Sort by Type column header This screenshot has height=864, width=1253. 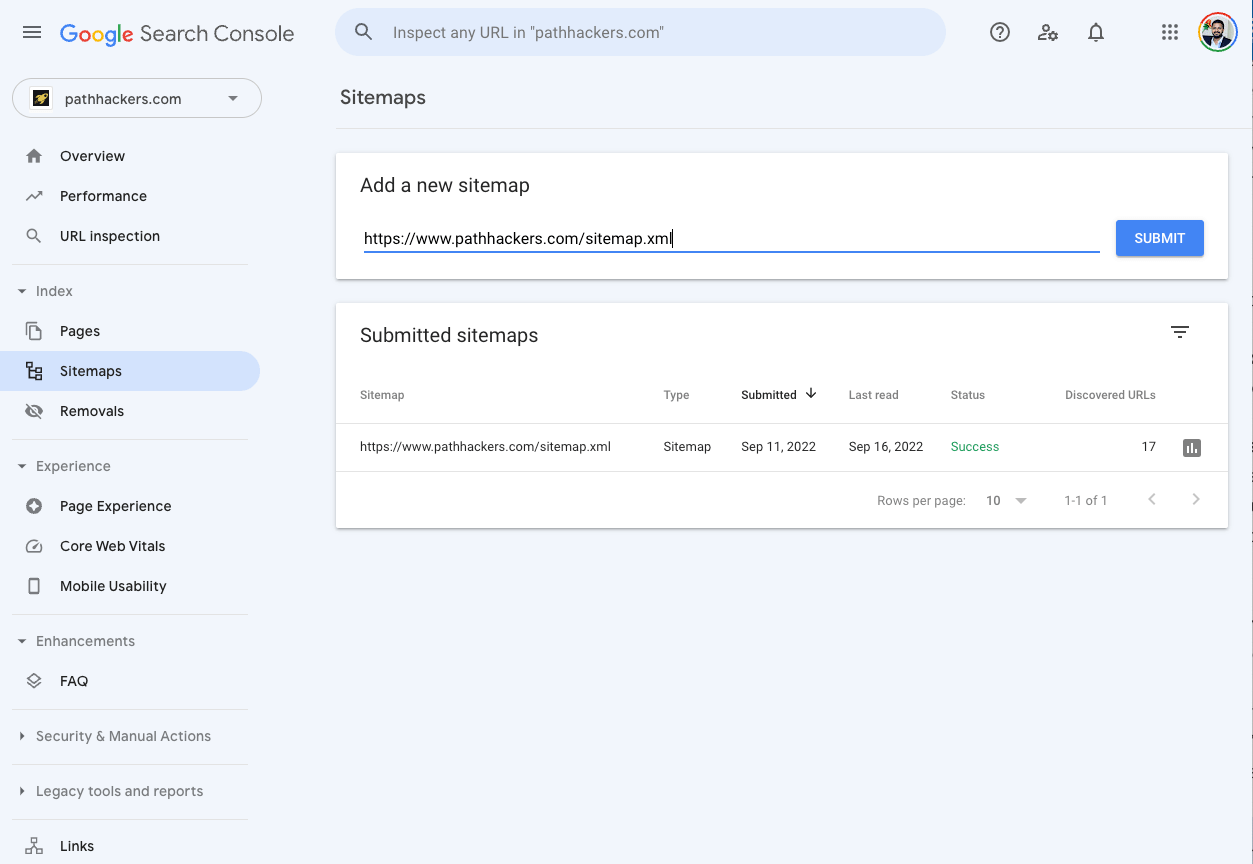pos(676,395)
